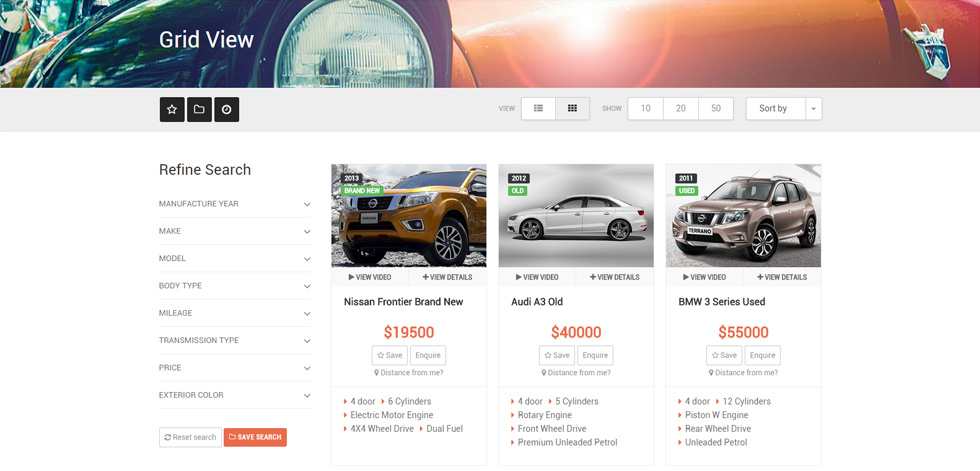Viewport: 980px width, 471px height.
Task: Expand the Mileage filter
Action: (x=235, y=314)
